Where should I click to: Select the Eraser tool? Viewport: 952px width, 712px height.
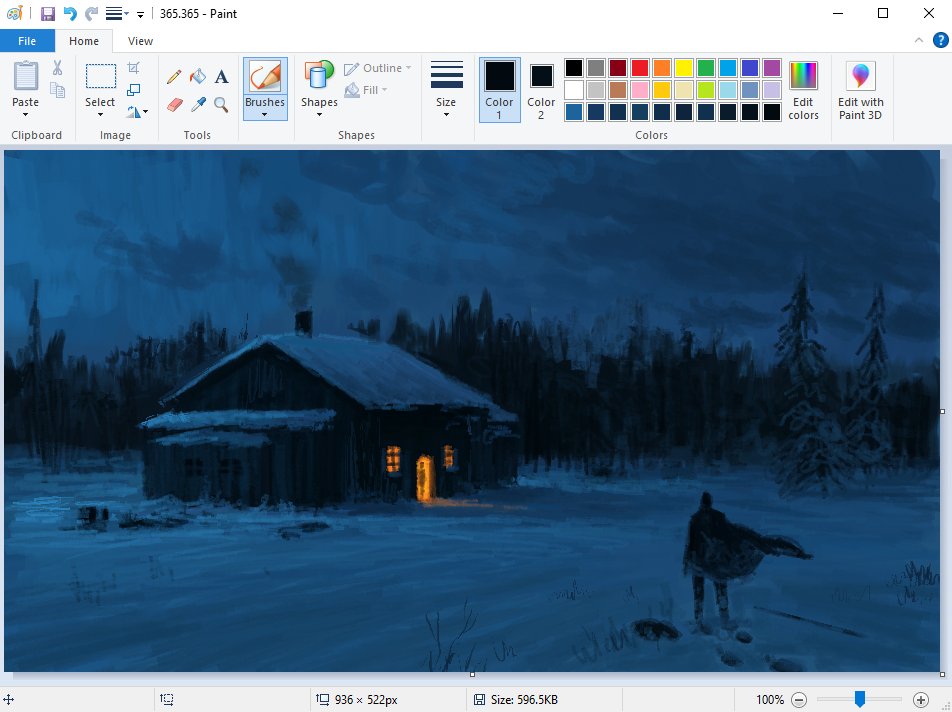pos(174,105)
